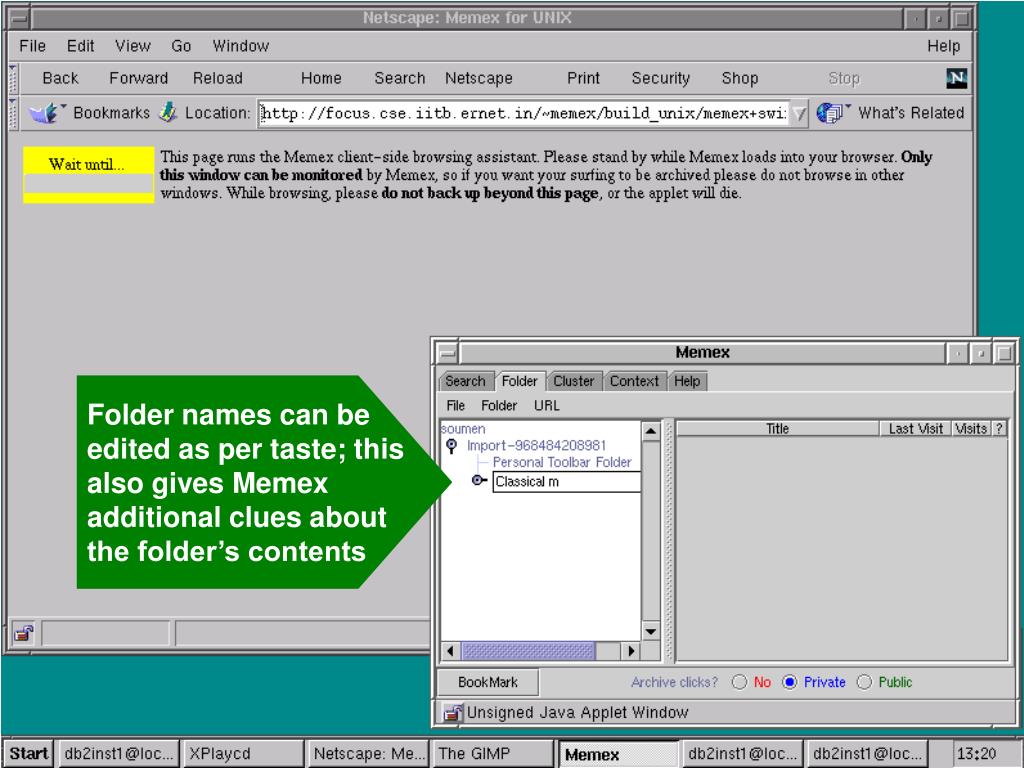Open the Help menu in Netscape
The width and height of the screenshot is (1024, 768).
944,46
